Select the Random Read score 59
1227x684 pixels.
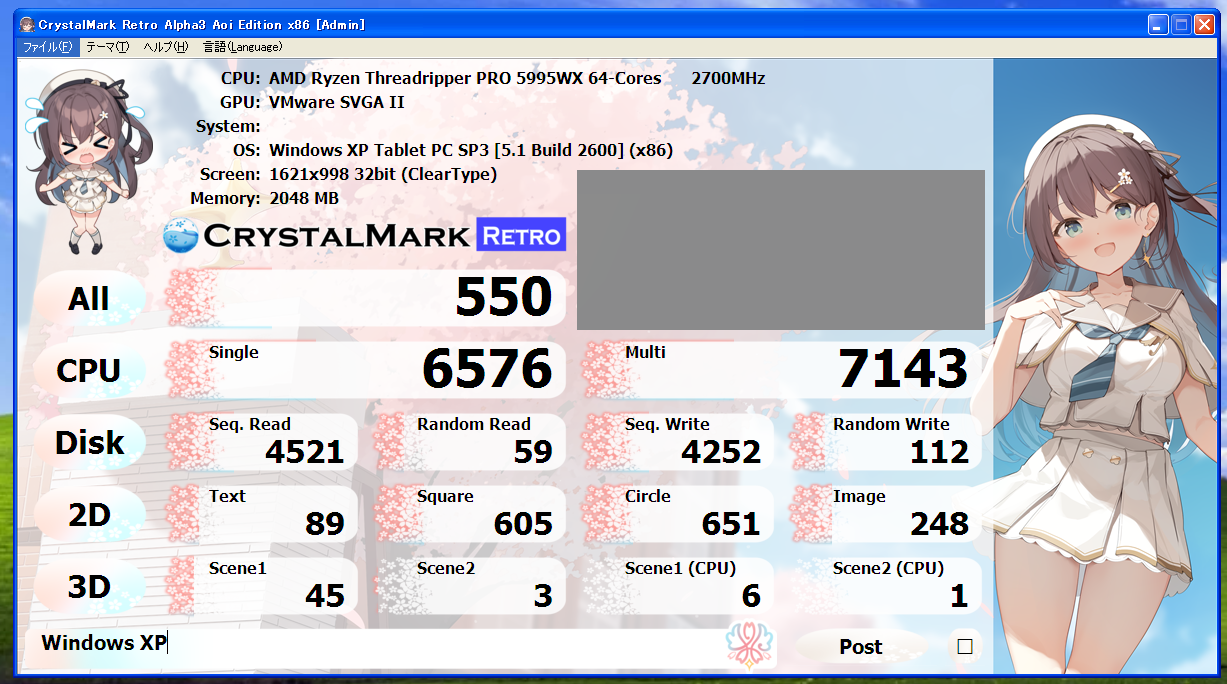tap(533, 452)
